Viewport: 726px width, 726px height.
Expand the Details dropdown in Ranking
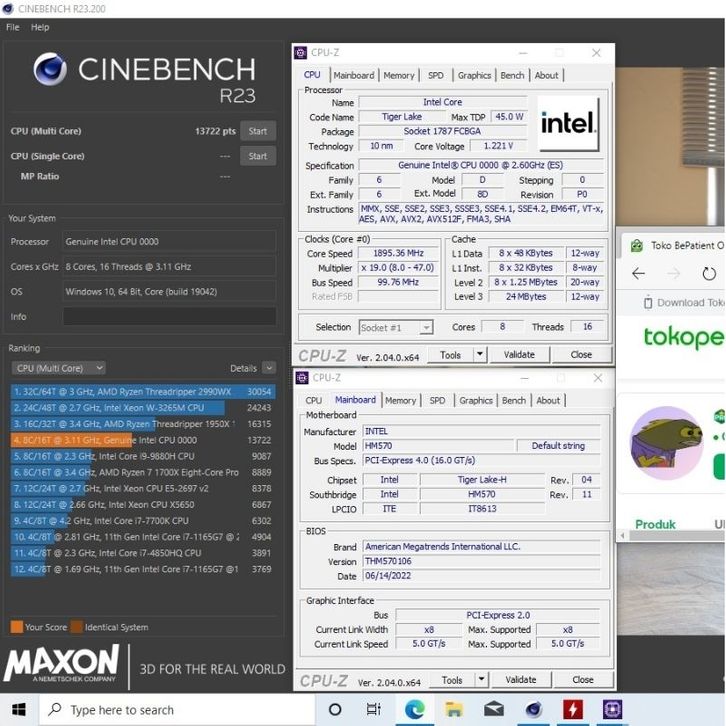coord(268,368)
